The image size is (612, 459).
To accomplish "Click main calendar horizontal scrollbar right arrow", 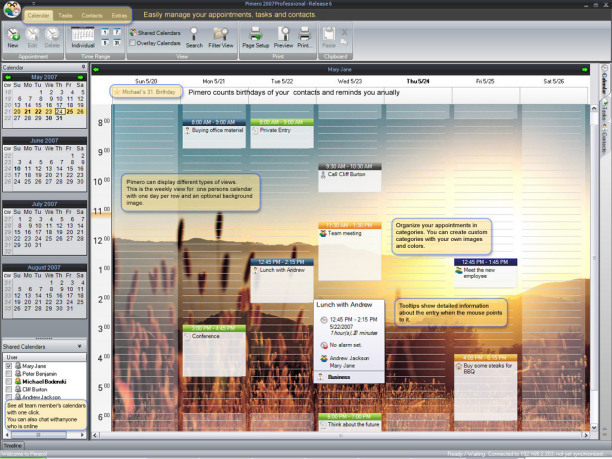I will click(x=585, y=435).
